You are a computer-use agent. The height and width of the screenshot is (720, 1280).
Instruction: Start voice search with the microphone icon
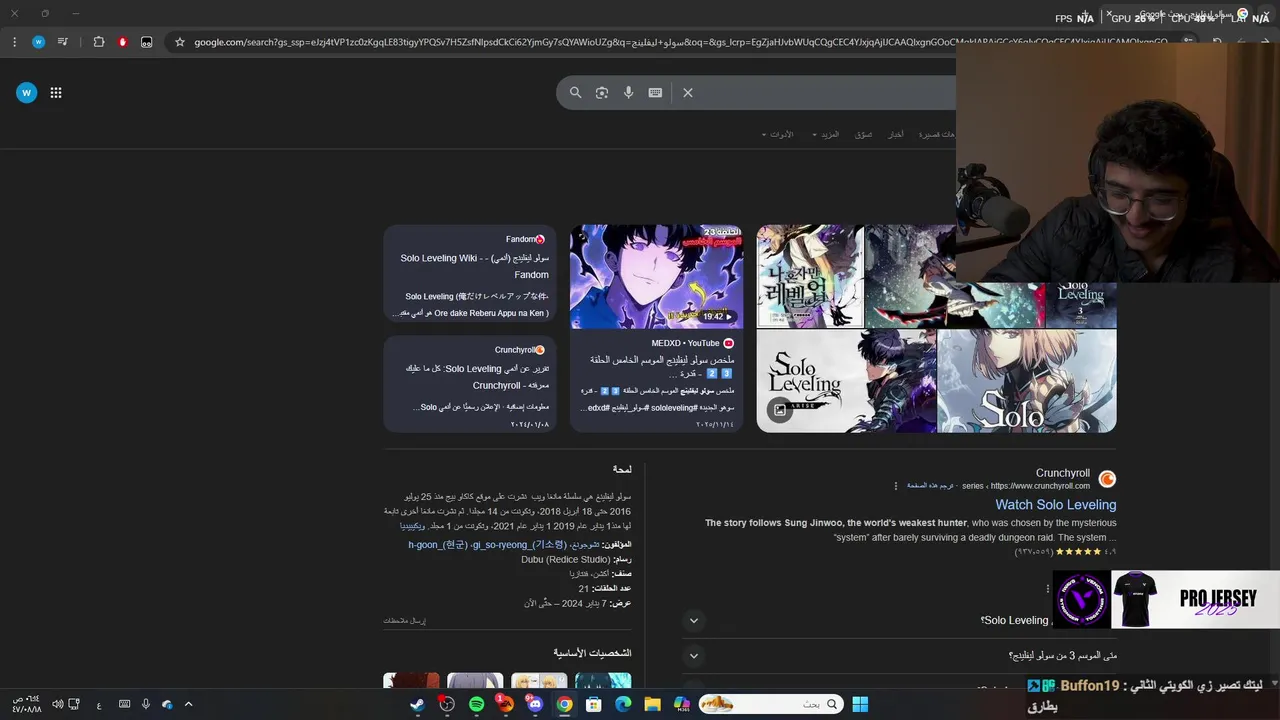(628, 92)
